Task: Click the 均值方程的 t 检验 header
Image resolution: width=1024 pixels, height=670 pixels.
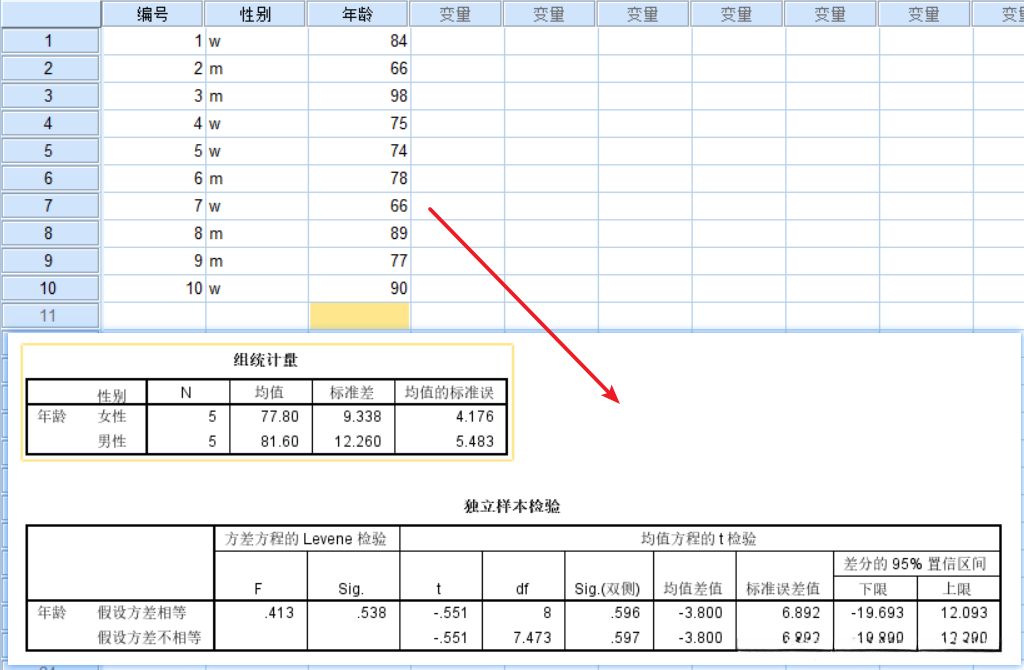Action: [699, 539]
